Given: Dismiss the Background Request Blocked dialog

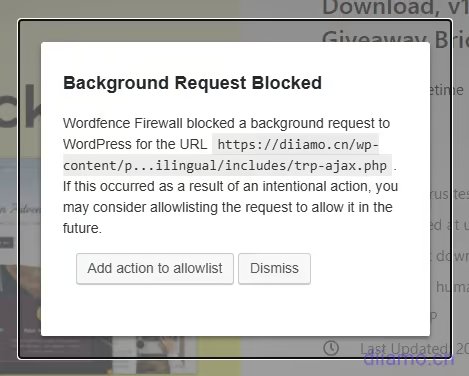Looking at the screenshot, I should (x=274, y=269).
